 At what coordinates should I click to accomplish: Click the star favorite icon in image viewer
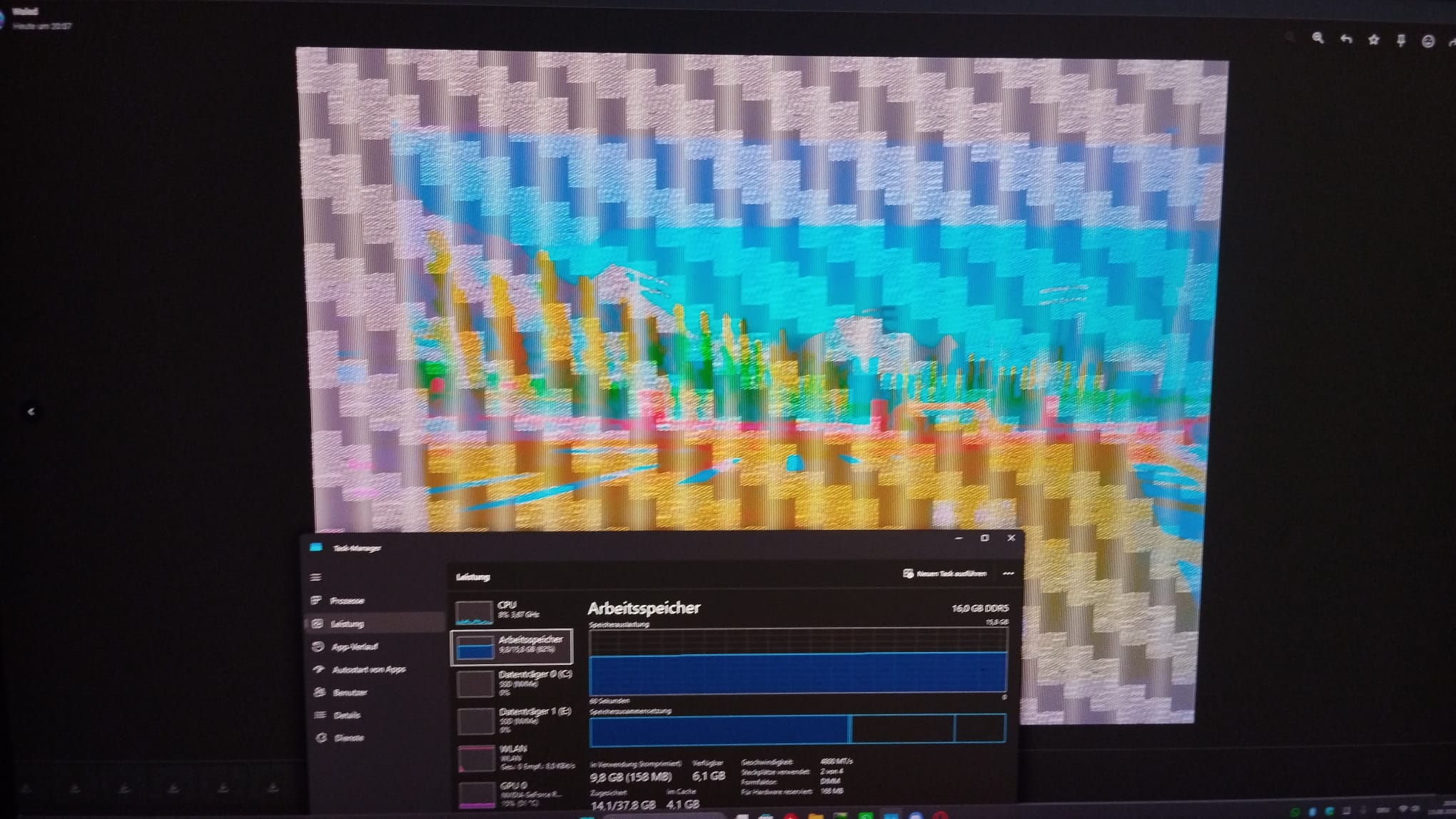tap(1374, 40)
